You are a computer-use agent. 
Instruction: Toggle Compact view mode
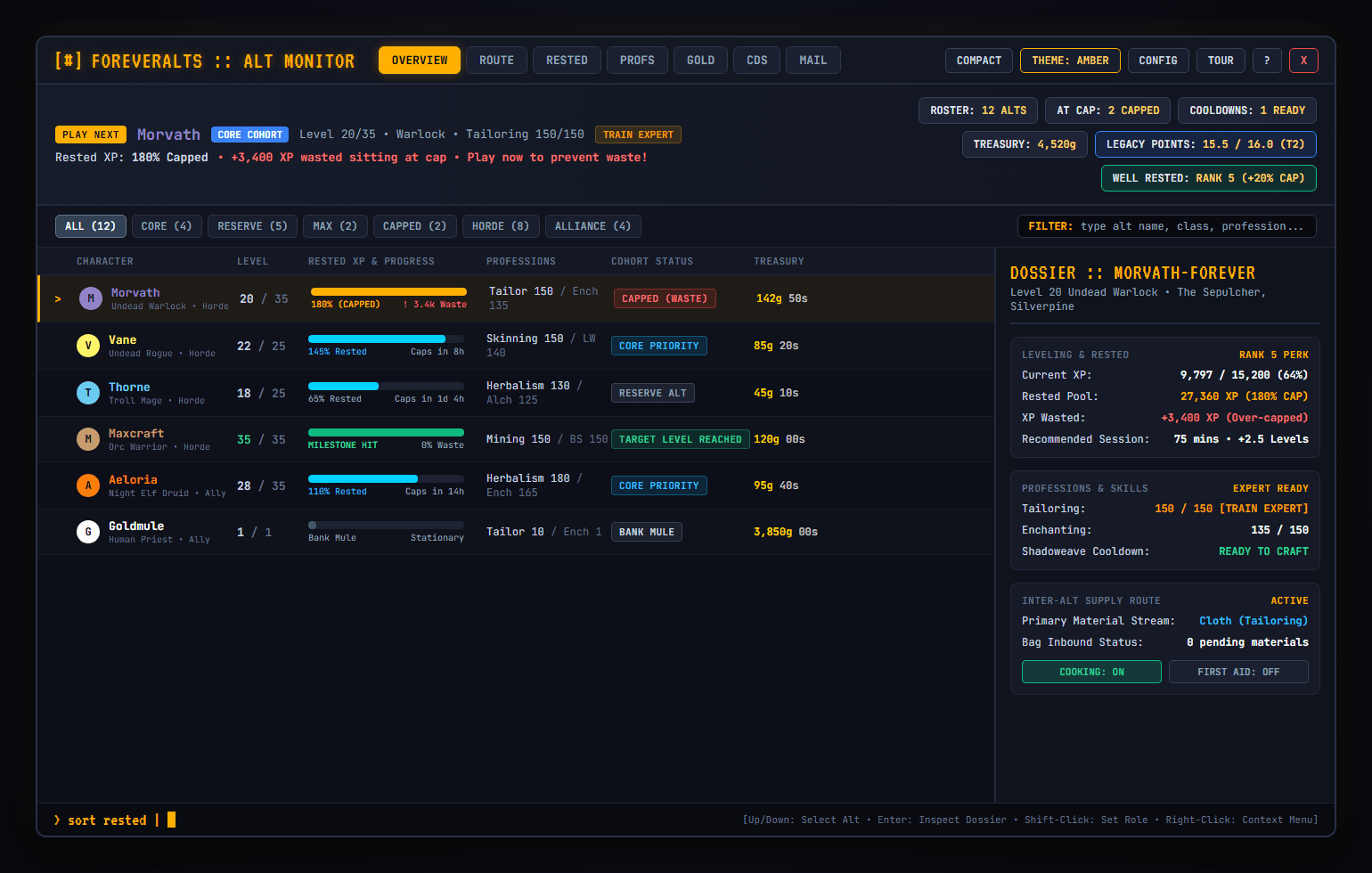(x=979, y=61)
